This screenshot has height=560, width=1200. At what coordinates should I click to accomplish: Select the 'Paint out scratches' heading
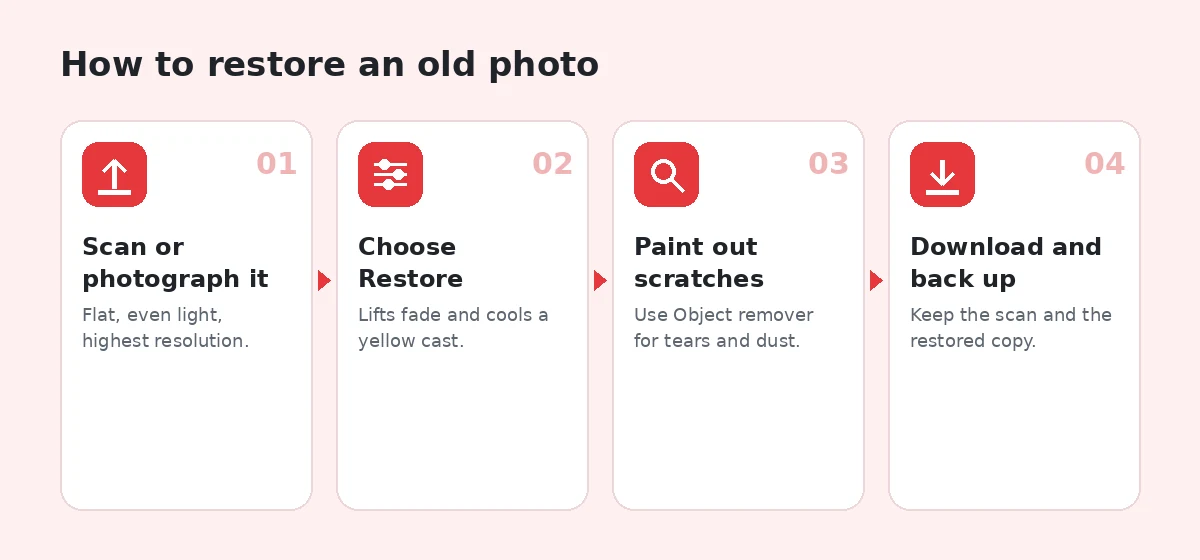click(x=699, y=263)
